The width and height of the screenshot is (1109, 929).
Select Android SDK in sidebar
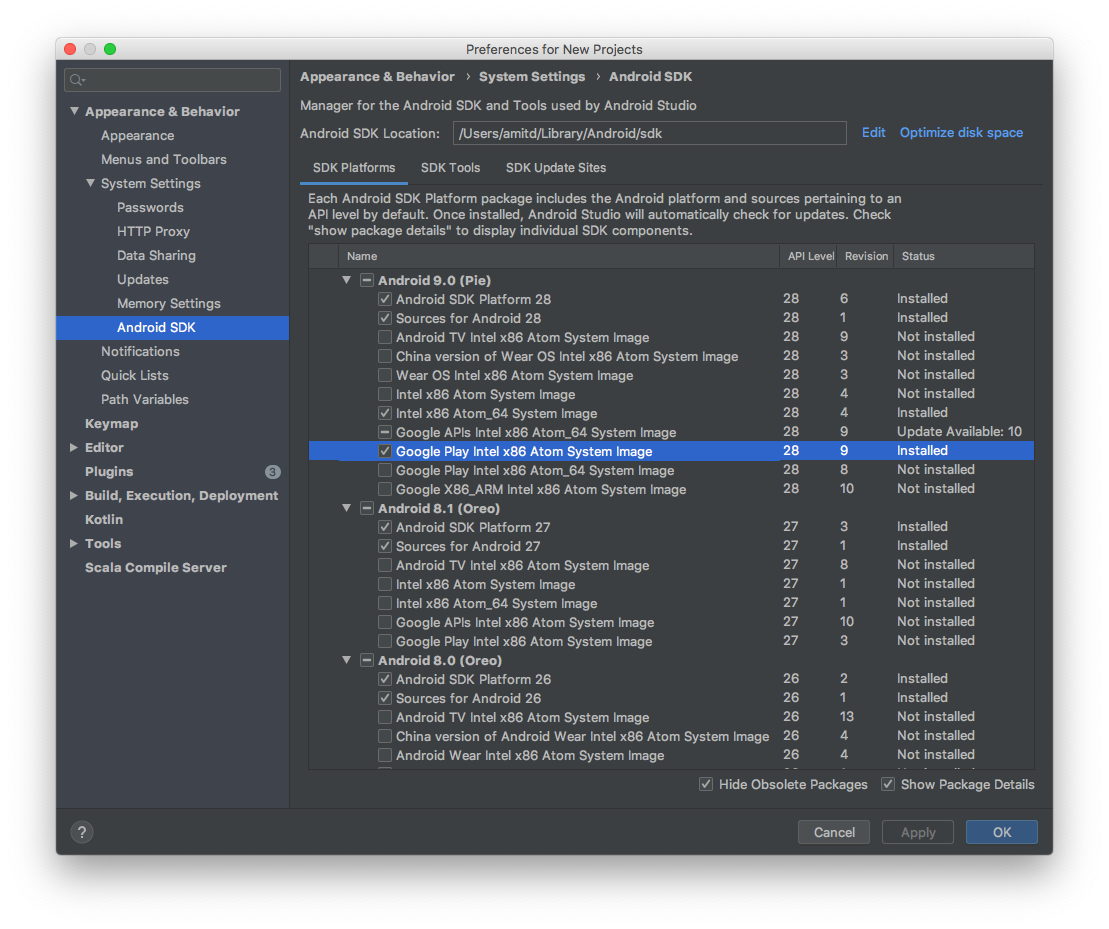[173, 327]
